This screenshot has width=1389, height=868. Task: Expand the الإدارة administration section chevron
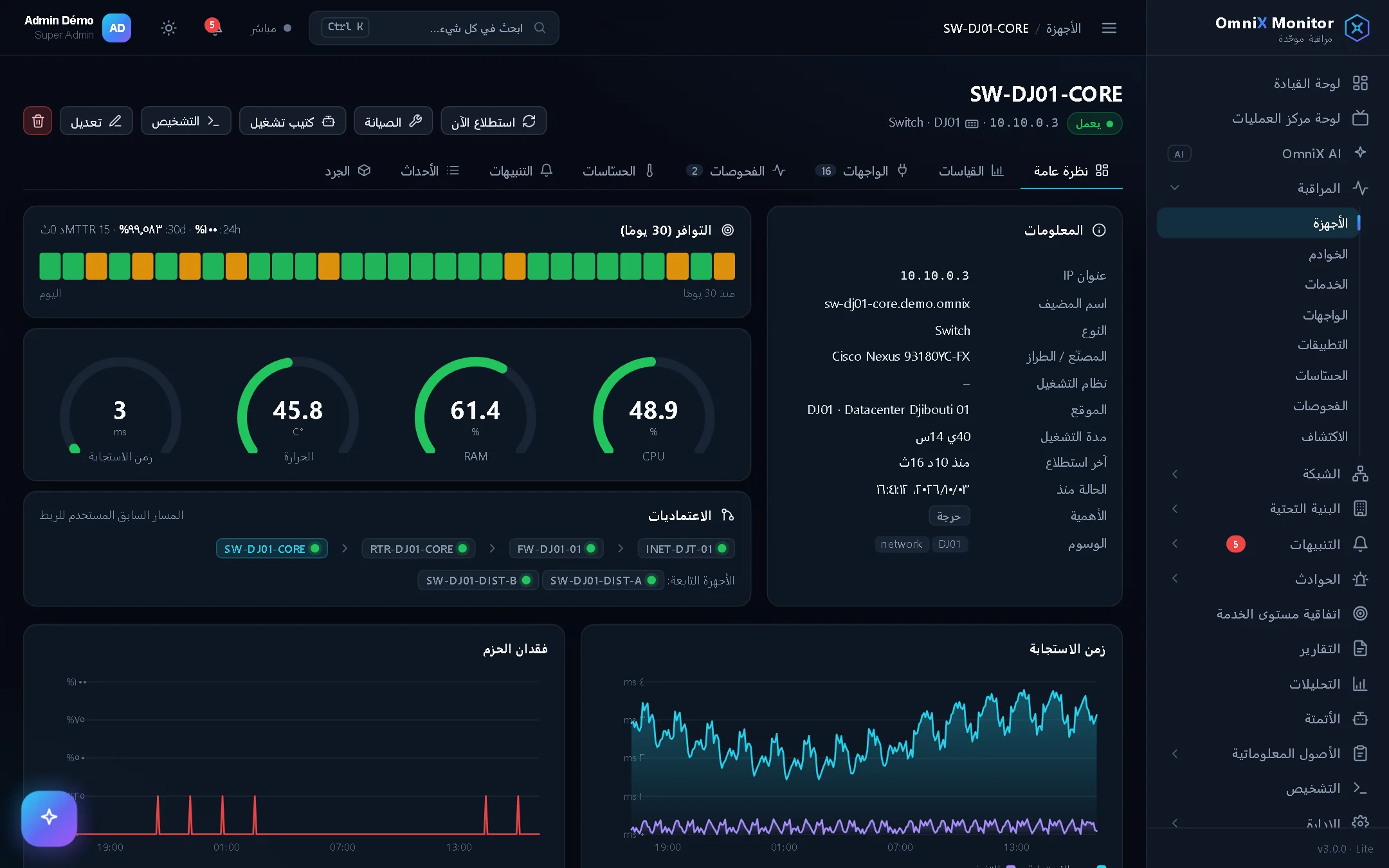pyautogui.click(x=1175, y=823)
